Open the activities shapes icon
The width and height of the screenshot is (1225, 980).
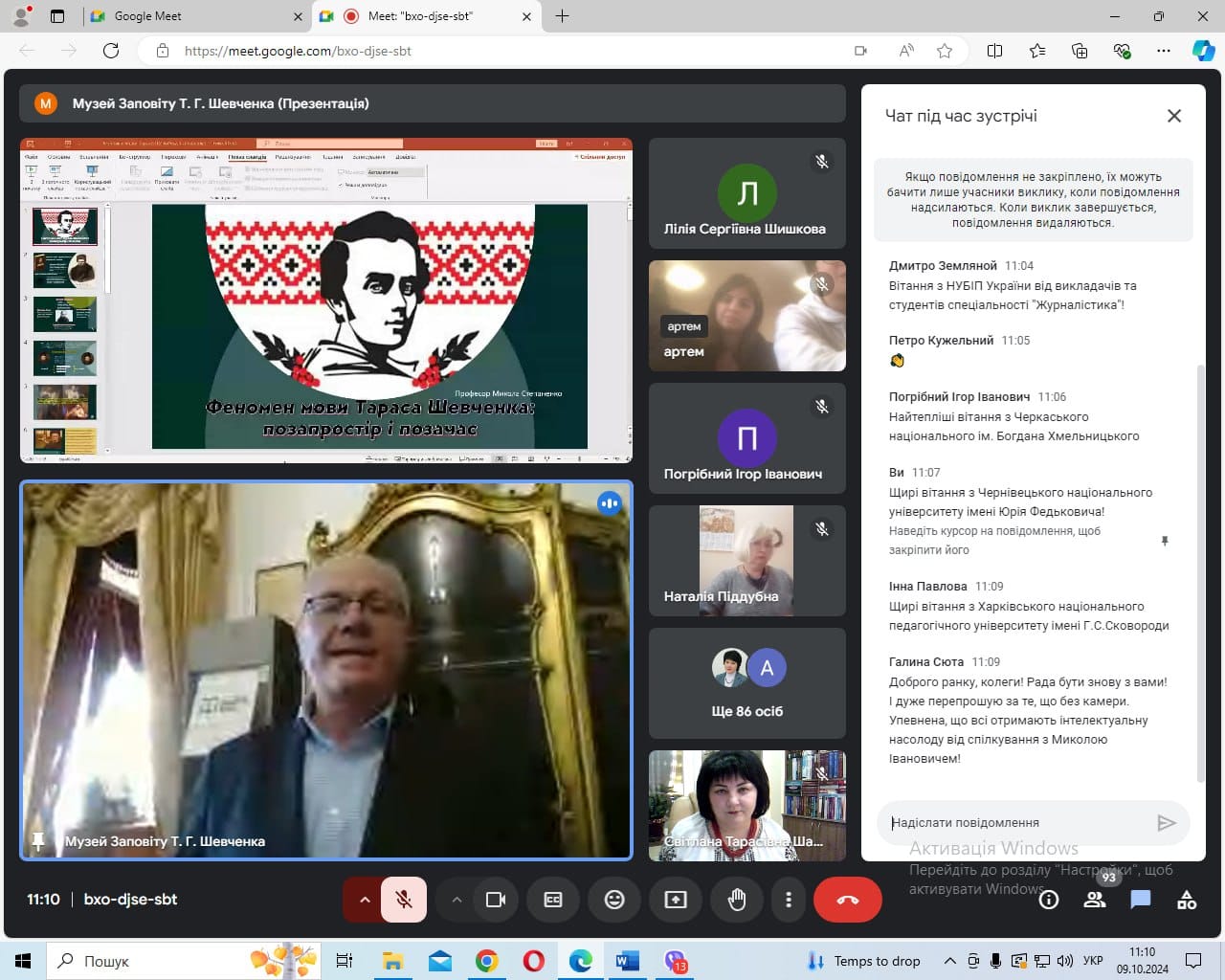(1187, 900)
